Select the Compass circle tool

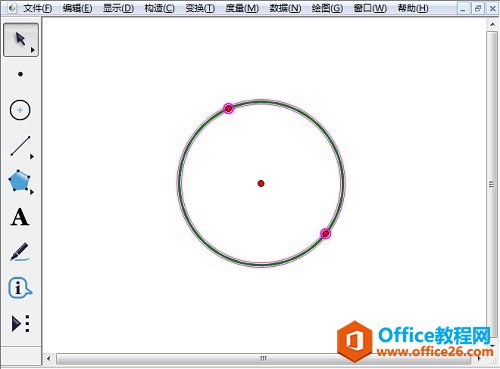(x=20, y=110)
